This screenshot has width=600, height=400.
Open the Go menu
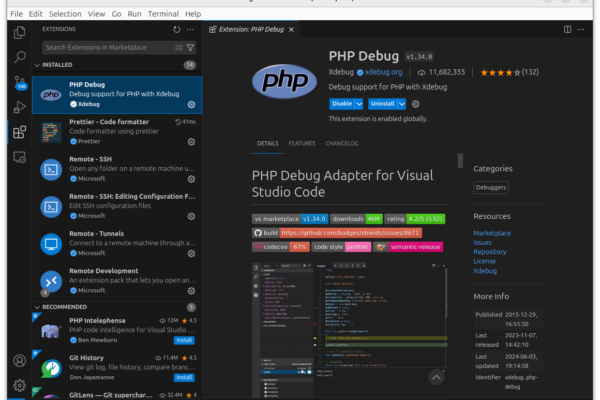pyautogui.click(x=116, y=14)
